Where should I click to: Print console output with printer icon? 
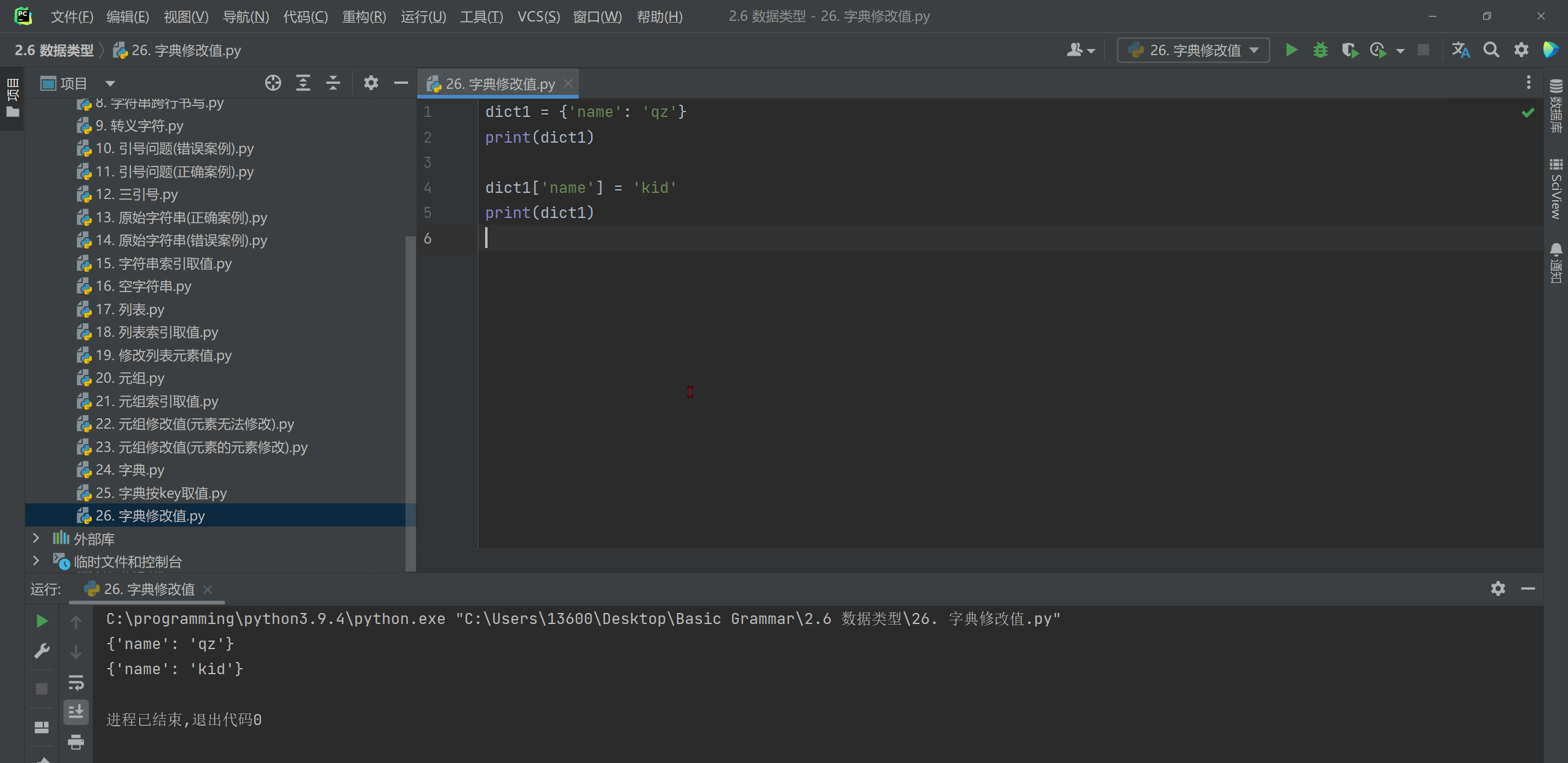(76, 742)
